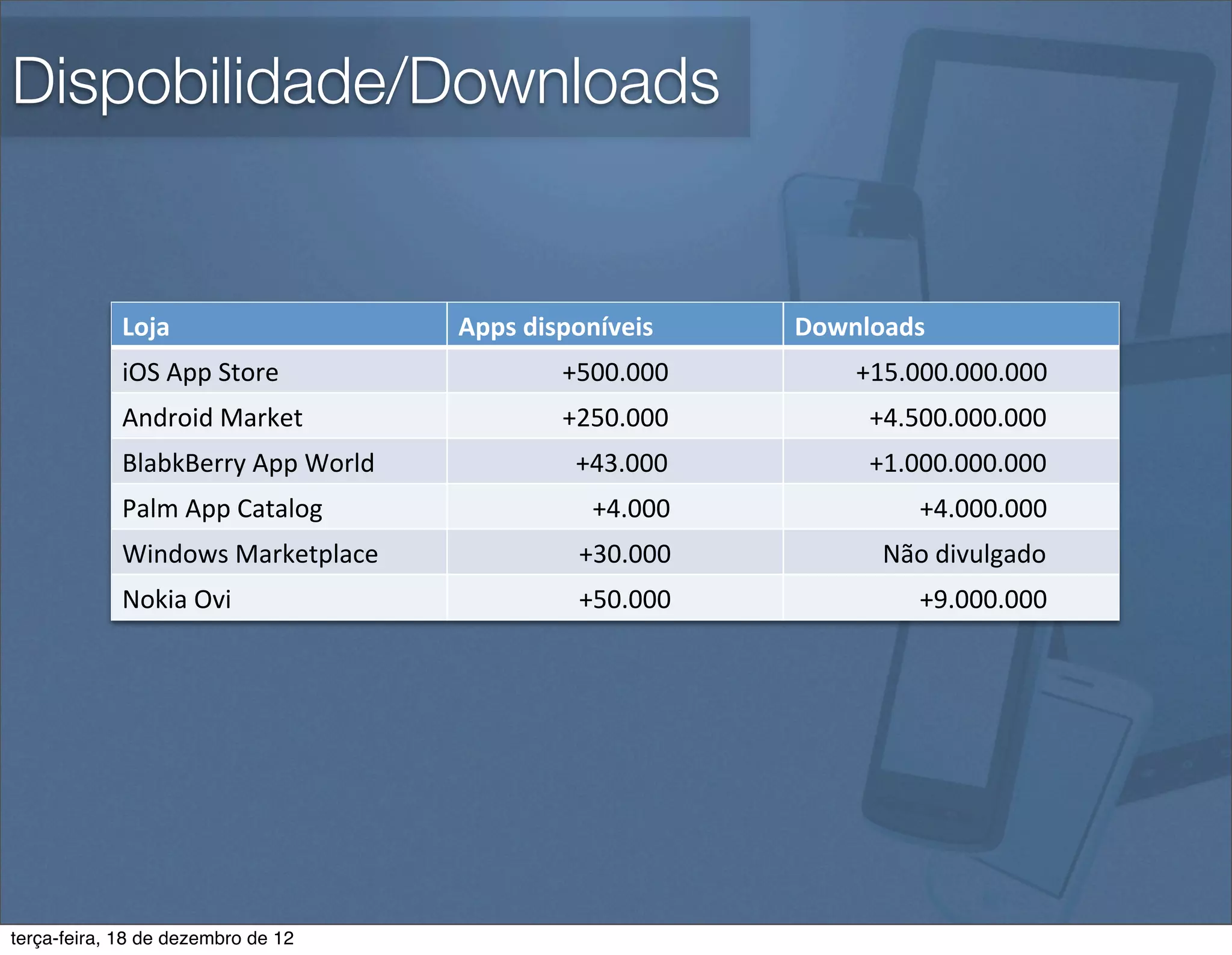The width and height of the screenshot is (1232, 955).
Task: Click the Palm App Catalog cell
Action: [279, 507]
